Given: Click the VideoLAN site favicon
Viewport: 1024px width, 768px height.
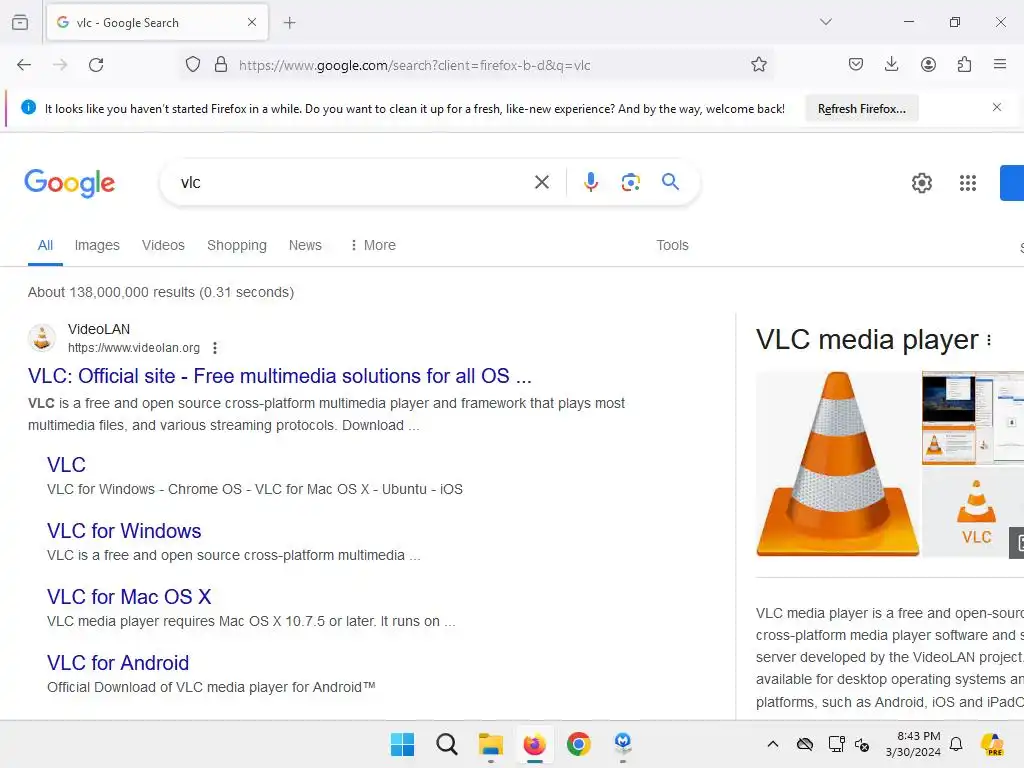Looking at the screenshot, I should (42, 338).
